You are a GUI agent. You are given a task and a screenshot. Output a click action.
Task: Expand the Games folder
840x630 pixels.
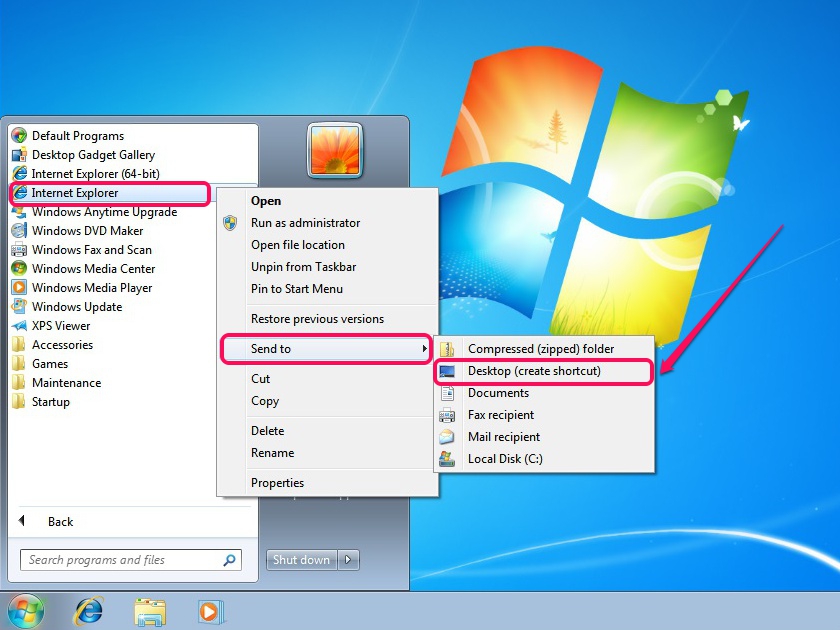coord(51,363)
